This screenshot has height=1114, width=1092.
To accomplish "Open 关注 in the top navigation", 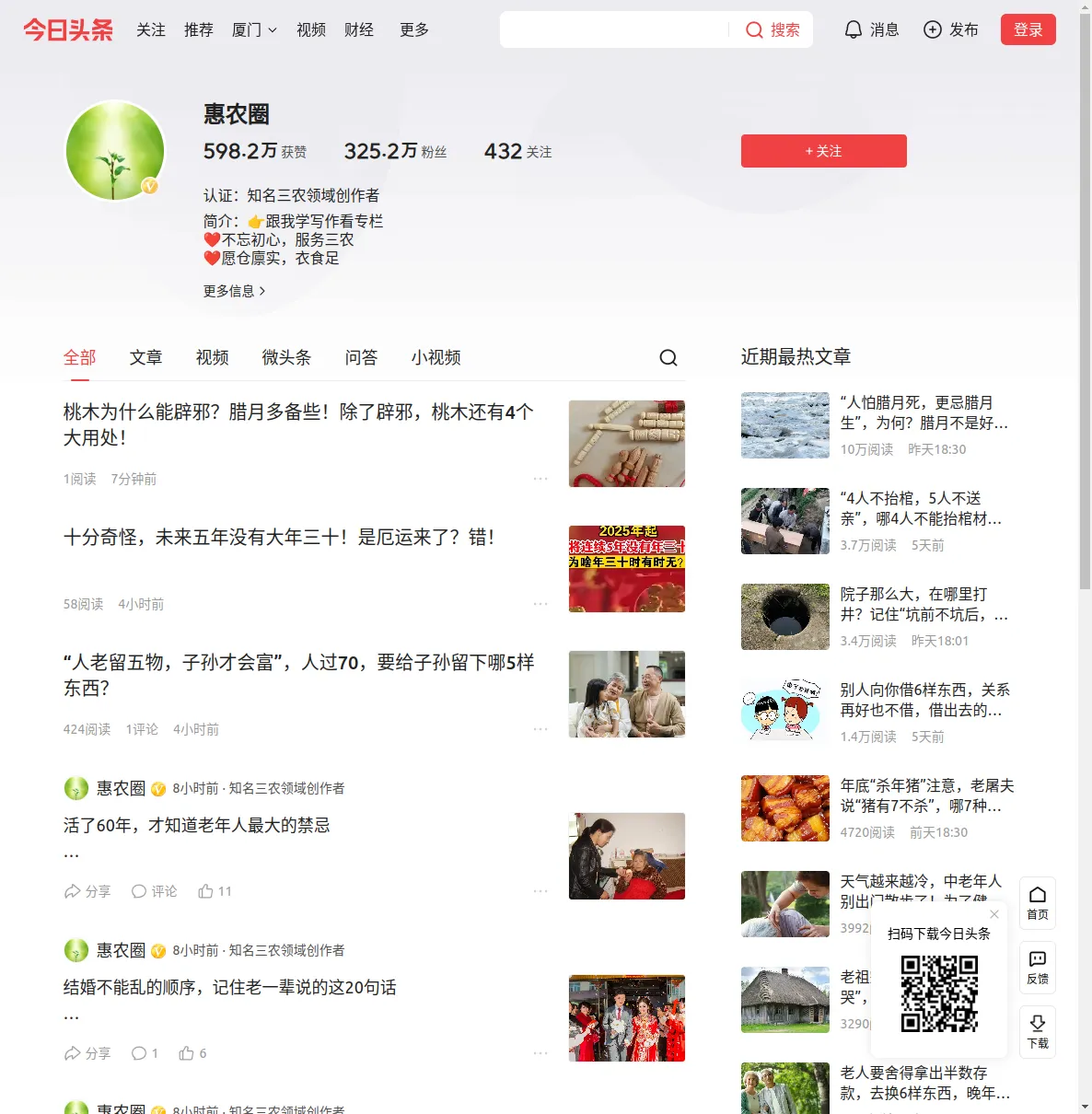I will (x=151, y=29).
